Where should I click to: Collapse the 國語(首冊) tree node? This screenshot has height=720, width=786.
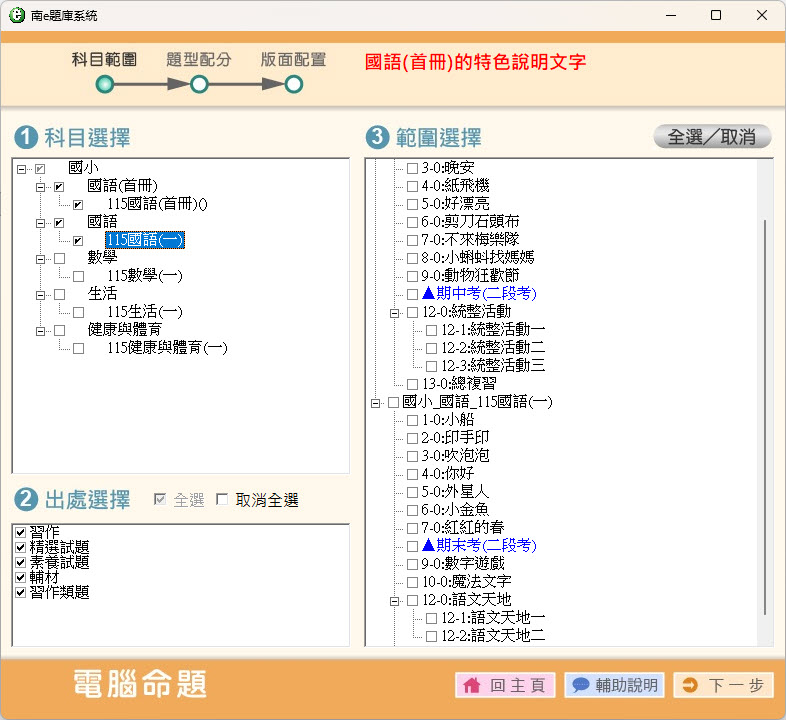point(40,187)
